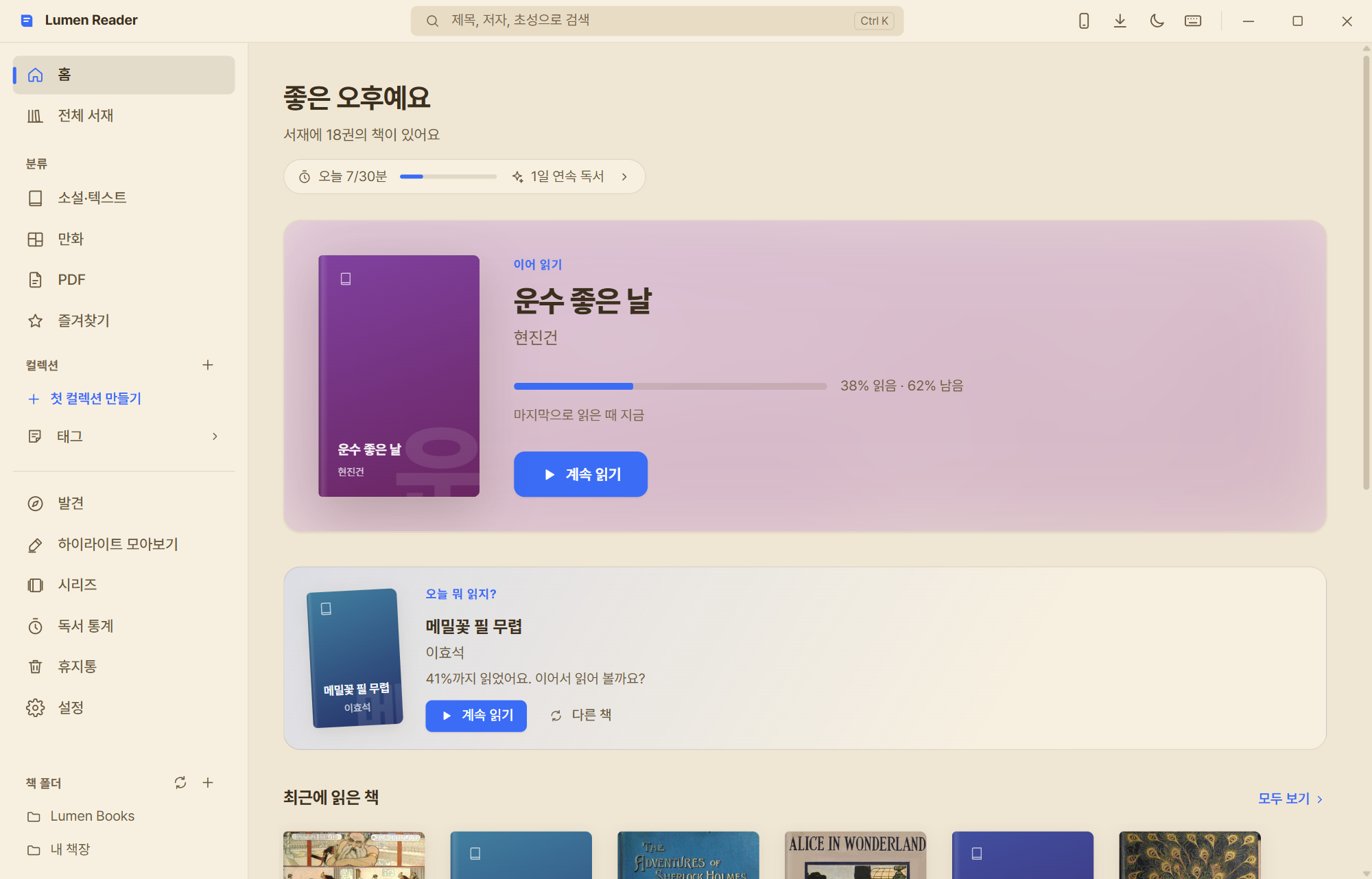Toggle dark mode with the moon icon
Image resolution: width=1372 pixels, height=879 pixels.
pos(1157,21)
